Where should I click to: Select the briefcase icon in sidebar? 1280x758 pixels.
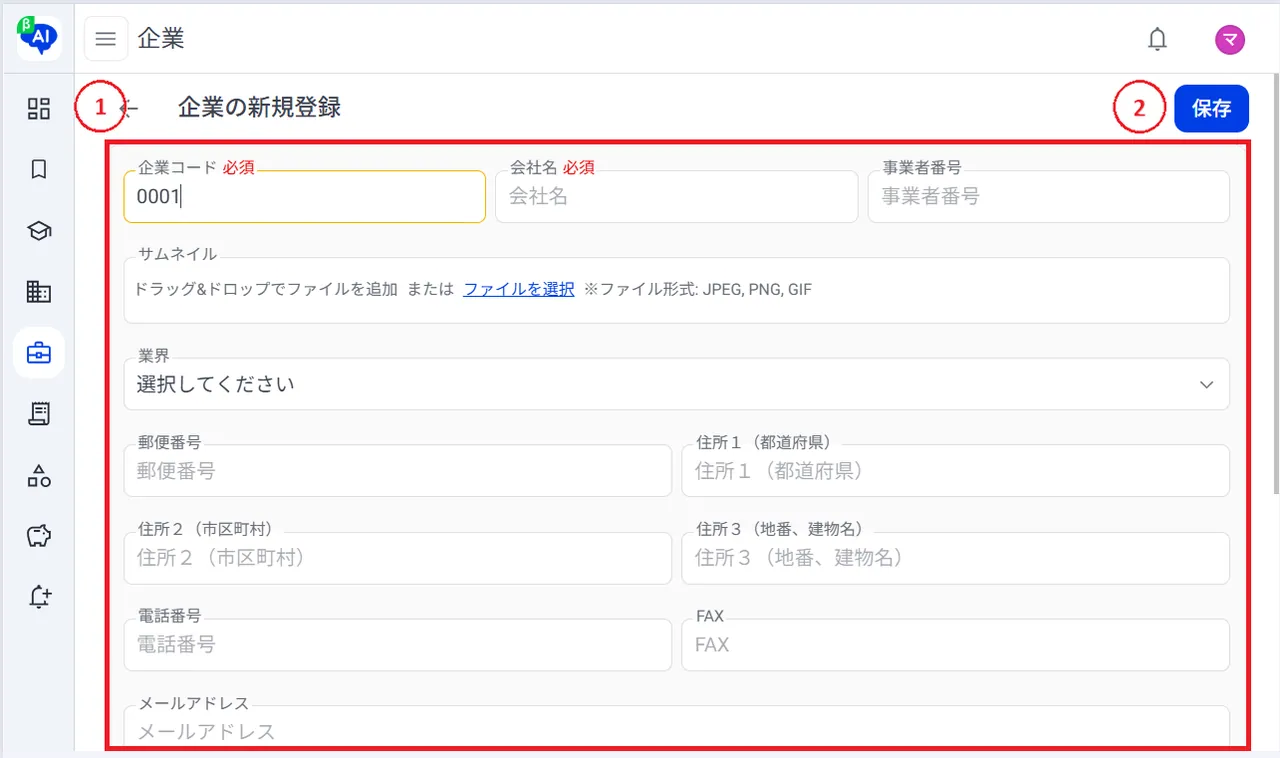(x=39, y=353)
